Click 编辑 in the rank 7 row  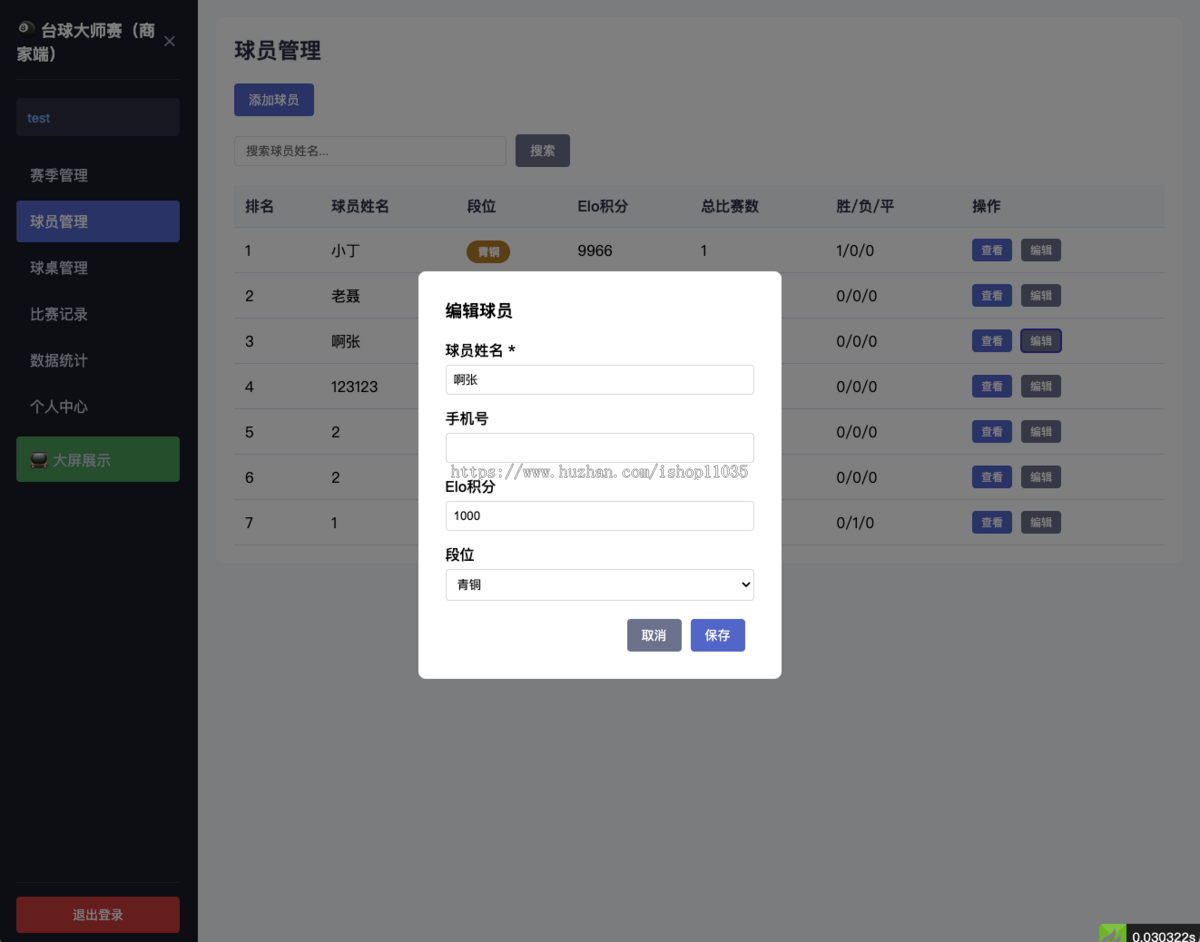tap(1041, 522)
